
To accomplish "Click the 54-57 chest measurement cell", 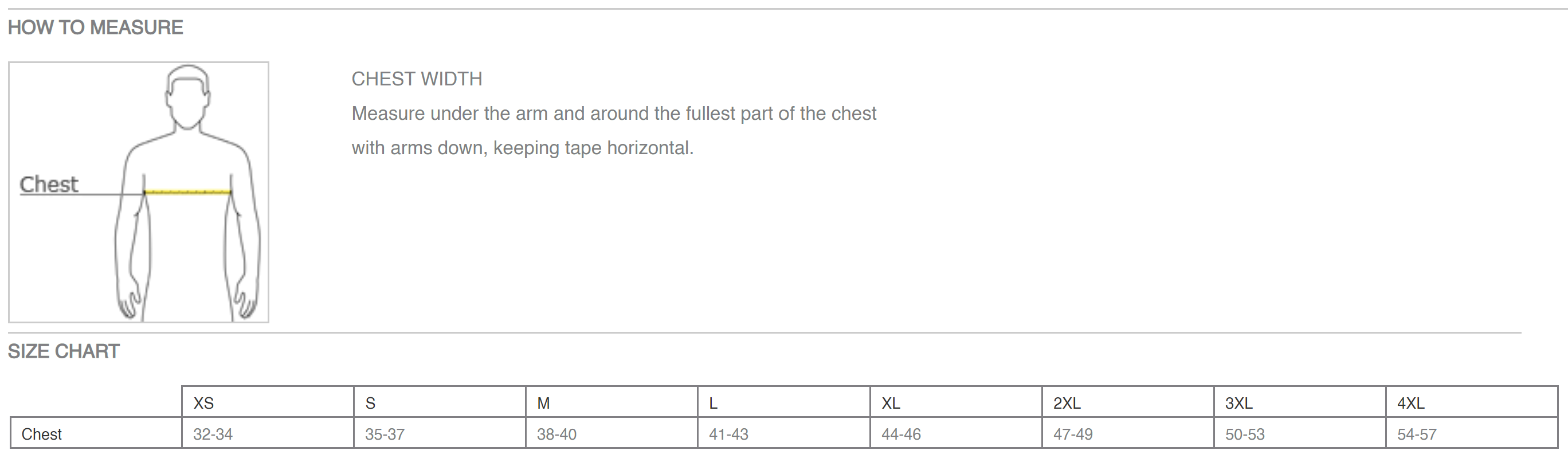I will [1417, 434].
